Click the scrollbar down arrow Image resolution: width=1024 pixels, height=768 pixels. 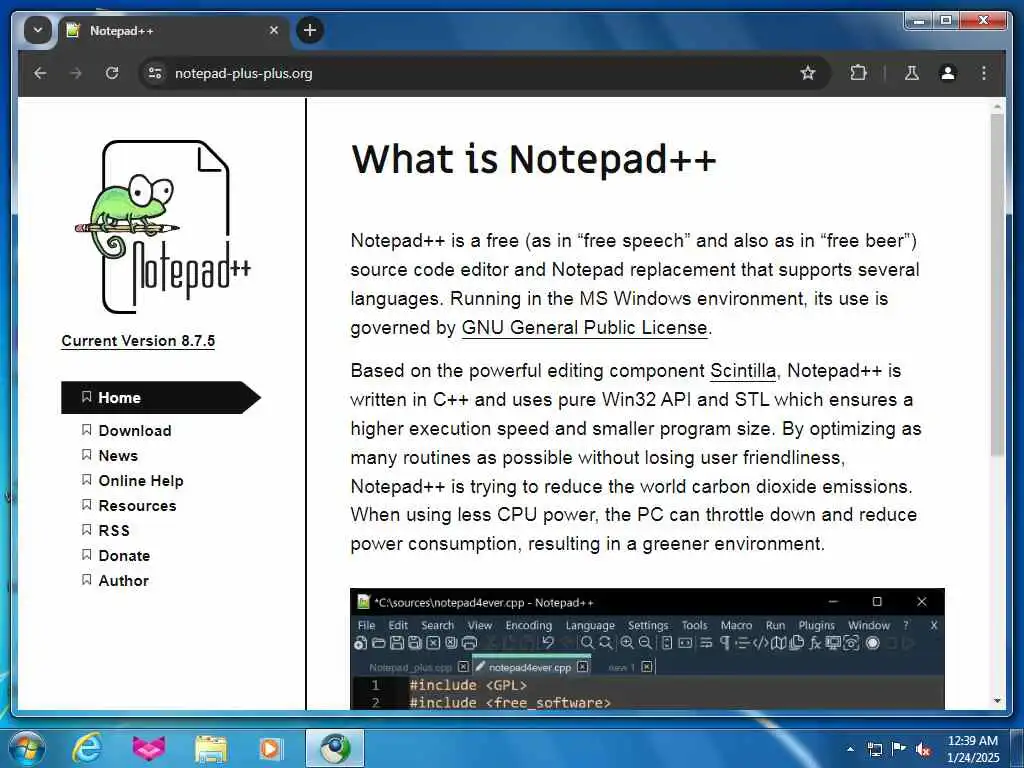tap(997, 701)
